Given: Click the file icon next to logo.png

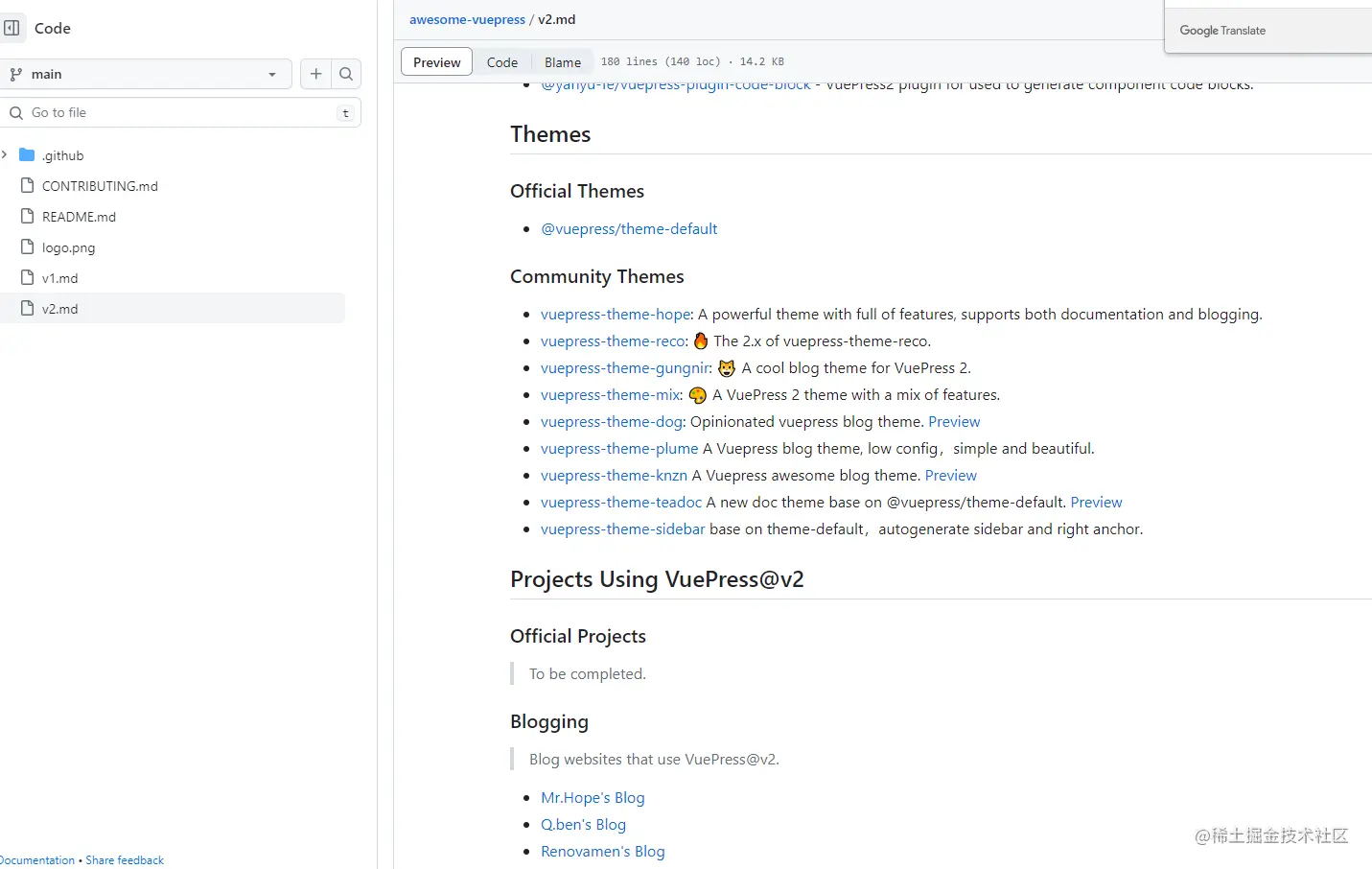Looking at the screenshot, I should point(28,247).
